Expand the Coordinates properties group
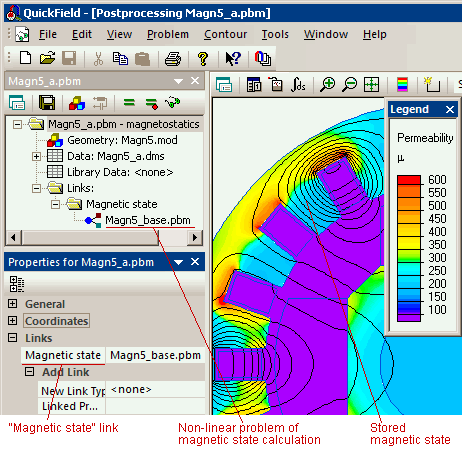The image size is (462, 450). 12,321
